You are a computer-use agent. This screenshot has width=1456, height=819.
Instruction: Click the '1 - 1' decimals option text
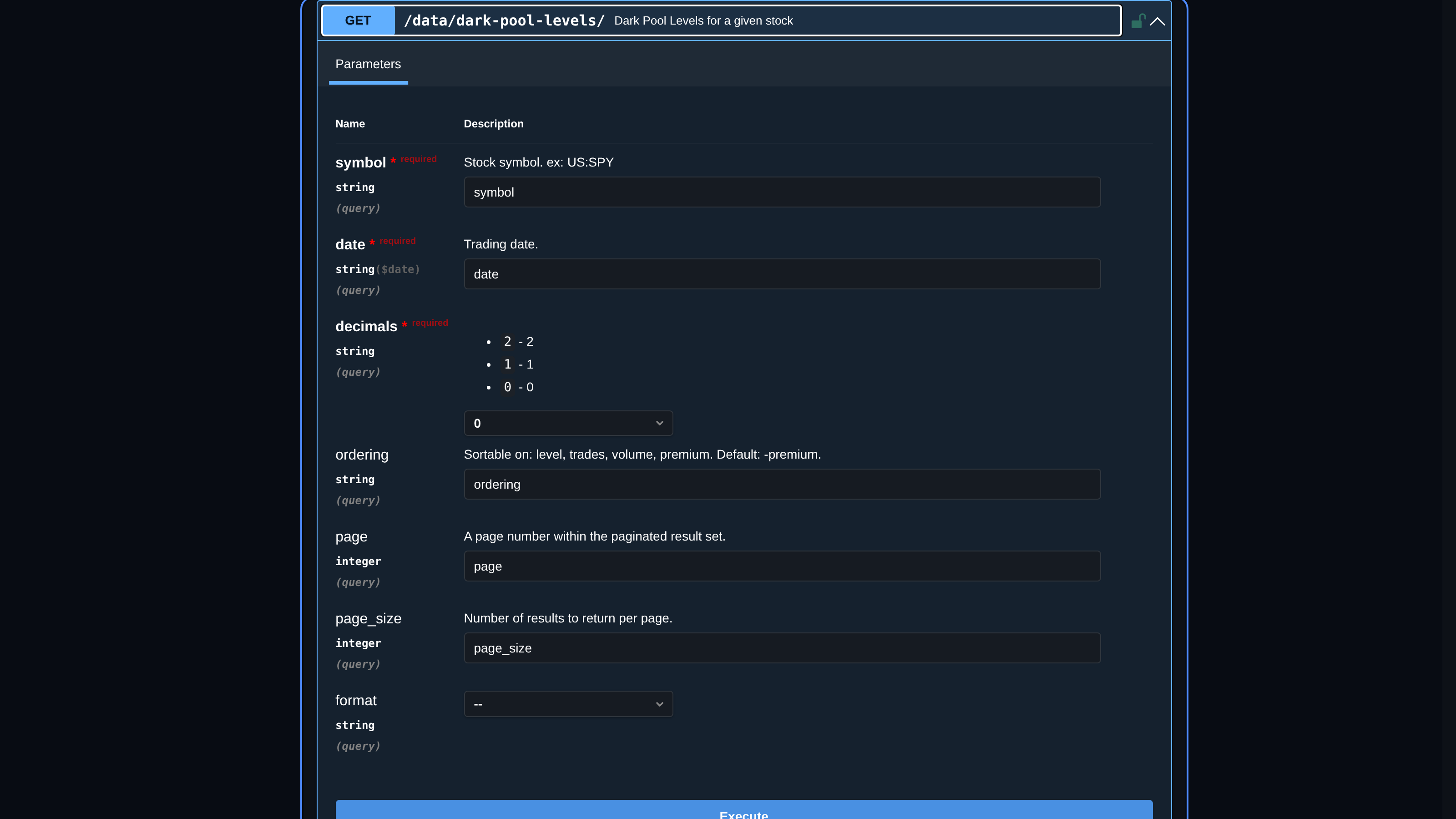tap(518, 364)
